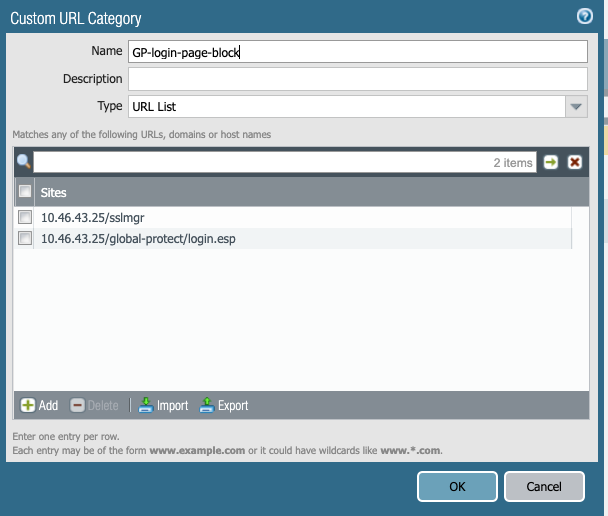Click the greyed-out Delete button

pos(94,406)
